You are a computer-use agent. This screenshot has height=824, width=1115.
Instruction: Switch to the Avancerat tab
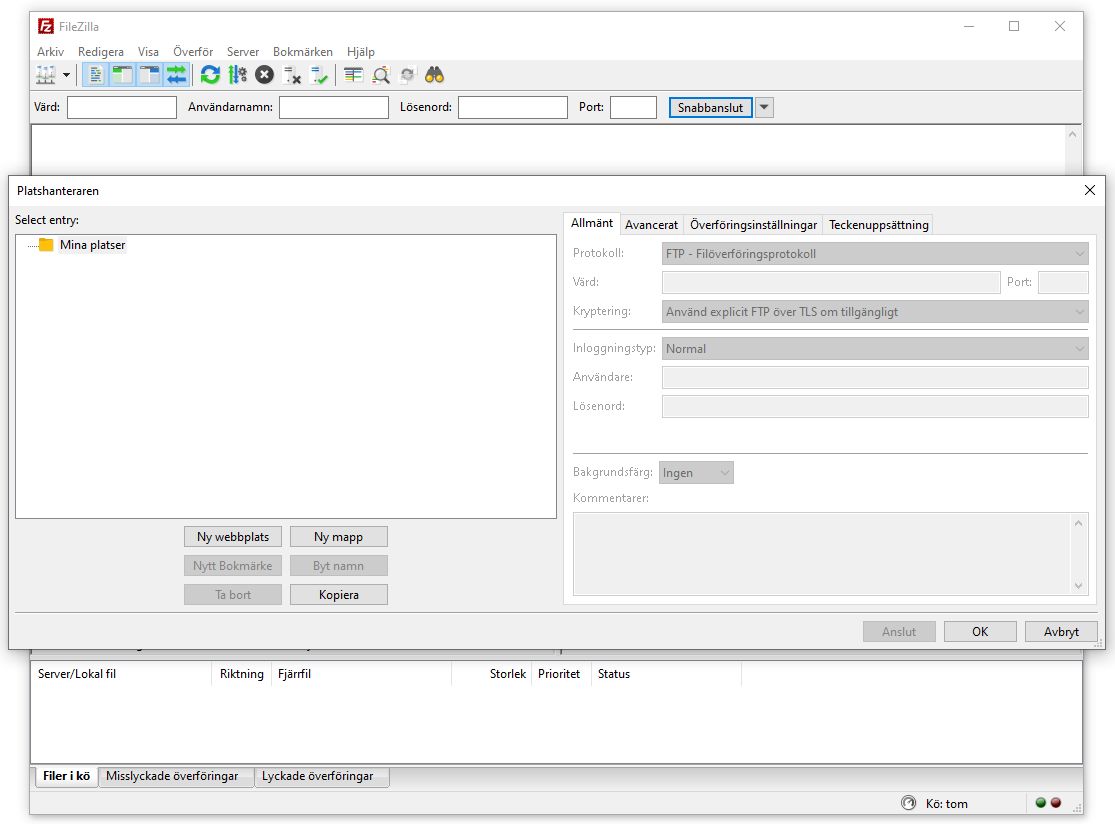click(651, 225)
